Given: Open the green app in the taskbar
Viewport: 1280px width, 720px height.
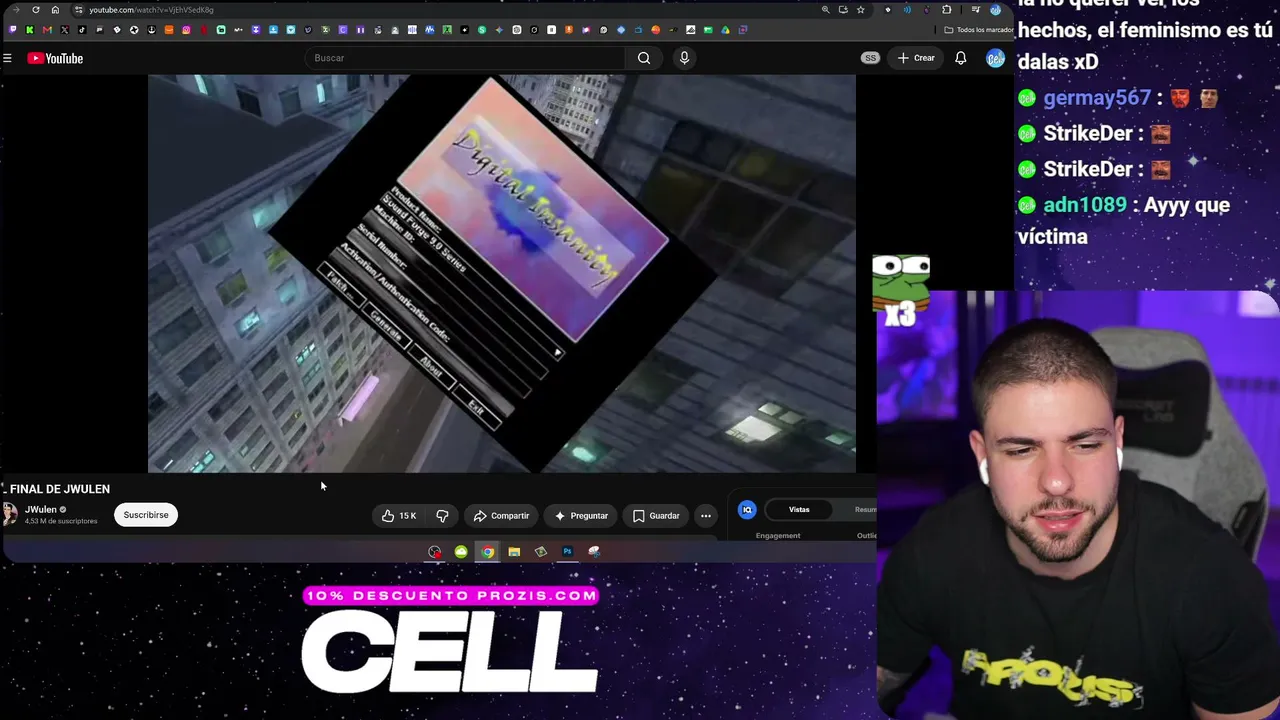Looking at the screenshot, I should (x=461, y=552).
